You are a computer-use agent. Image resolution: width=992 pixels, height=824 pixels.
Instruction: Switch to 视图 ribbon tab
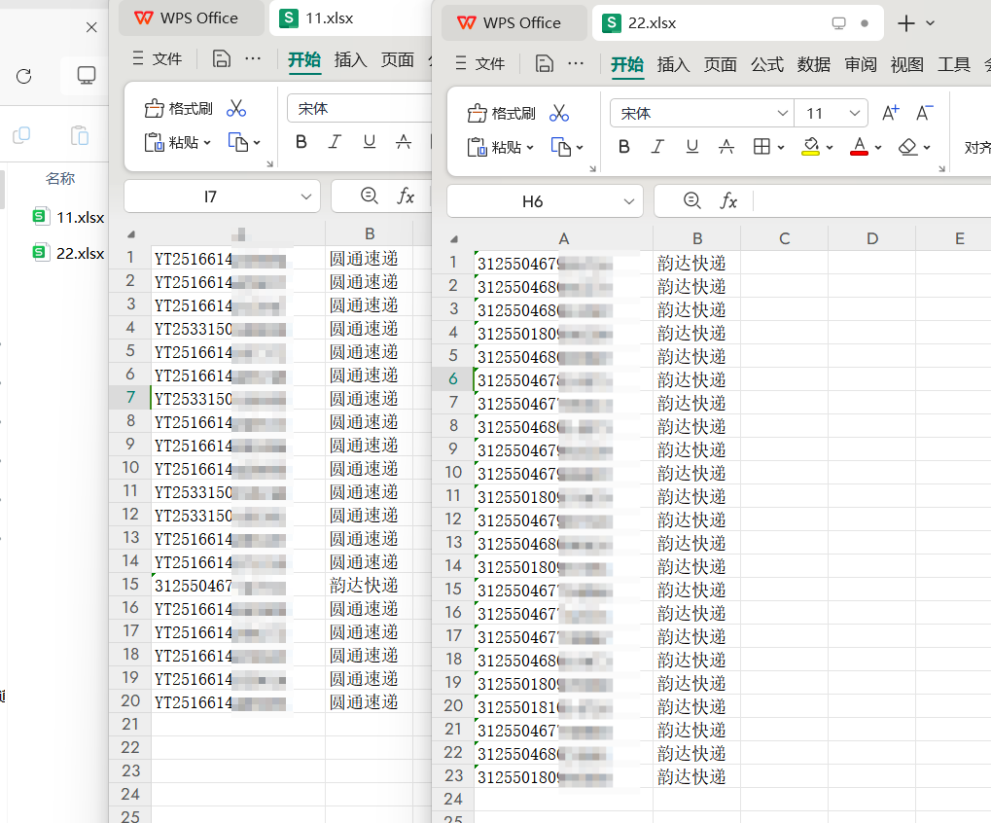(907, 64)
